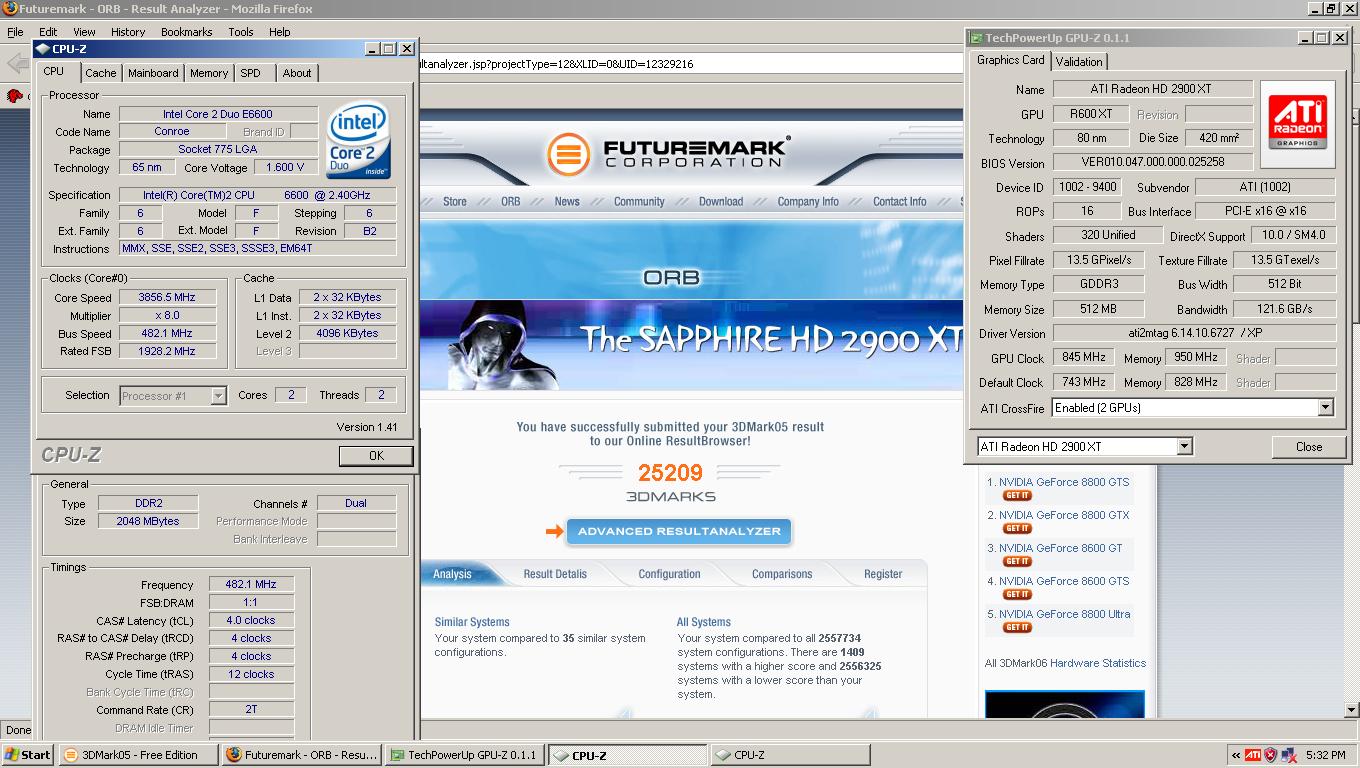Viewport: 1360px width, 768px height.
Task: Switch to Futuremark ORB Firefox taskbar item
Action: click(x=302, y=755)
